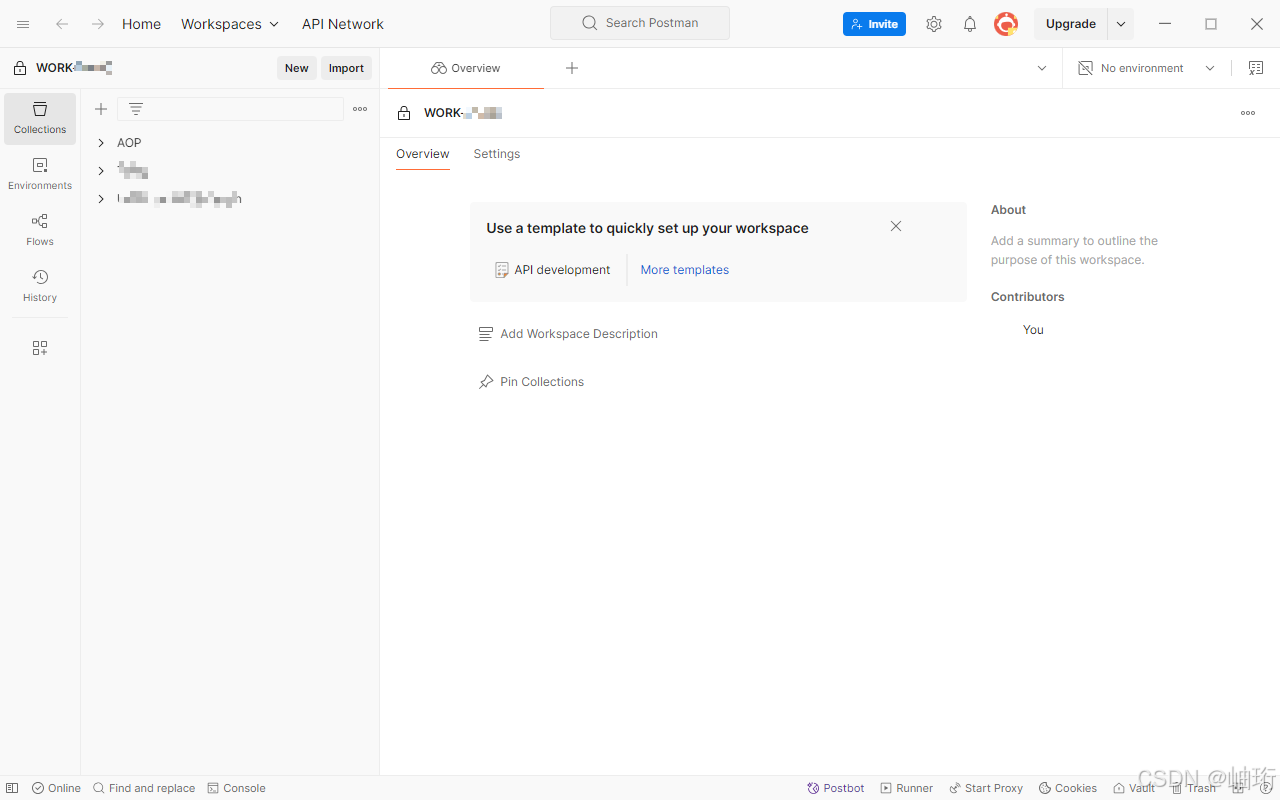Select Collections in the sidebar
Viewport: 1280px width, 800px height.
coord(40,119)
